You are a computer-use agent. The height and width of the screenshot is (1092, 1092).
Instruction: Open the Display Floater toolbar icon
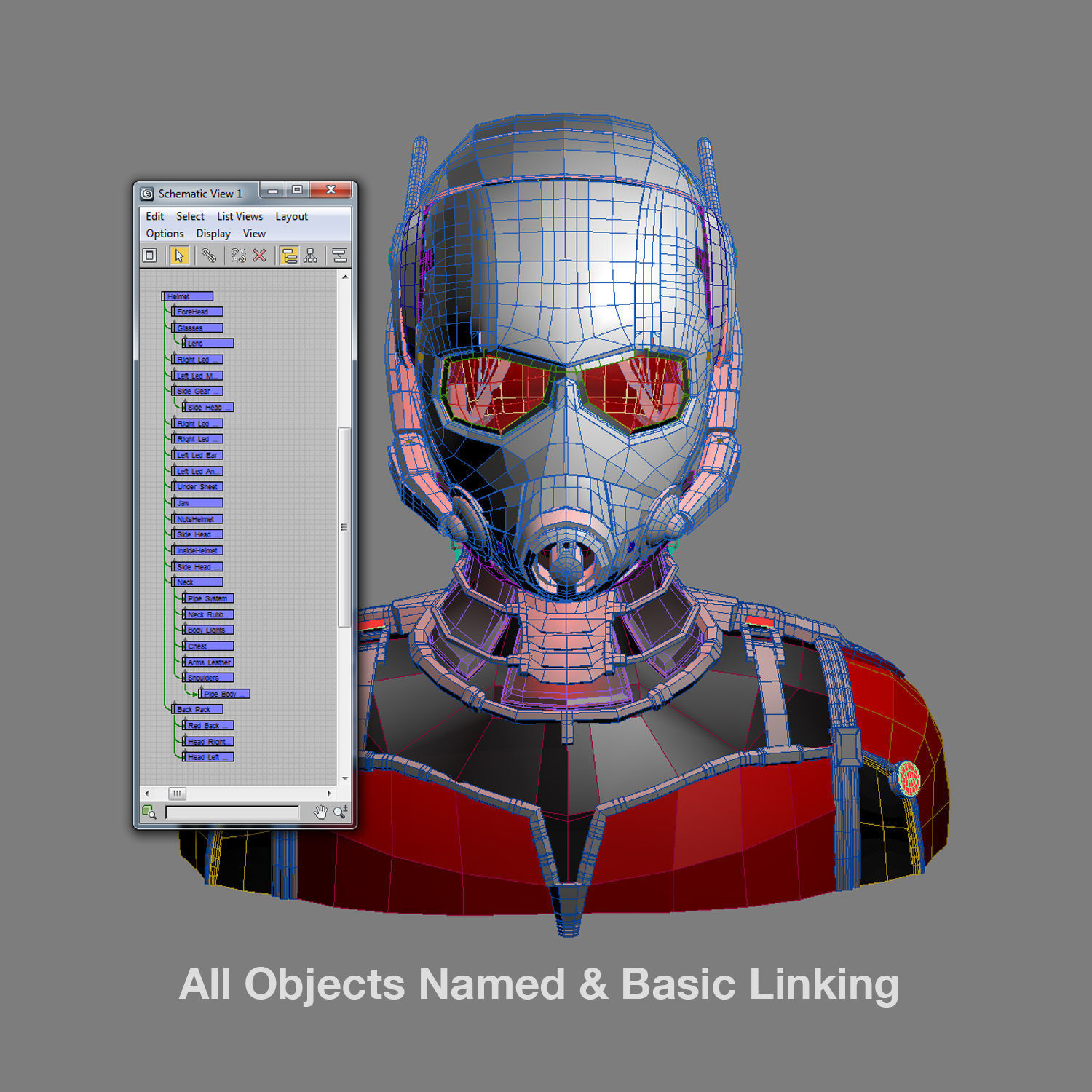(150, 256)
